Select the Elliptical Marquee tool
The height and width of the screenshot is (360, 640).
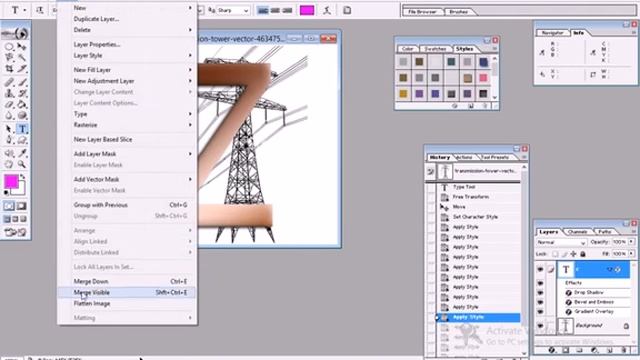pyautogui.click(x=9, y=47)
